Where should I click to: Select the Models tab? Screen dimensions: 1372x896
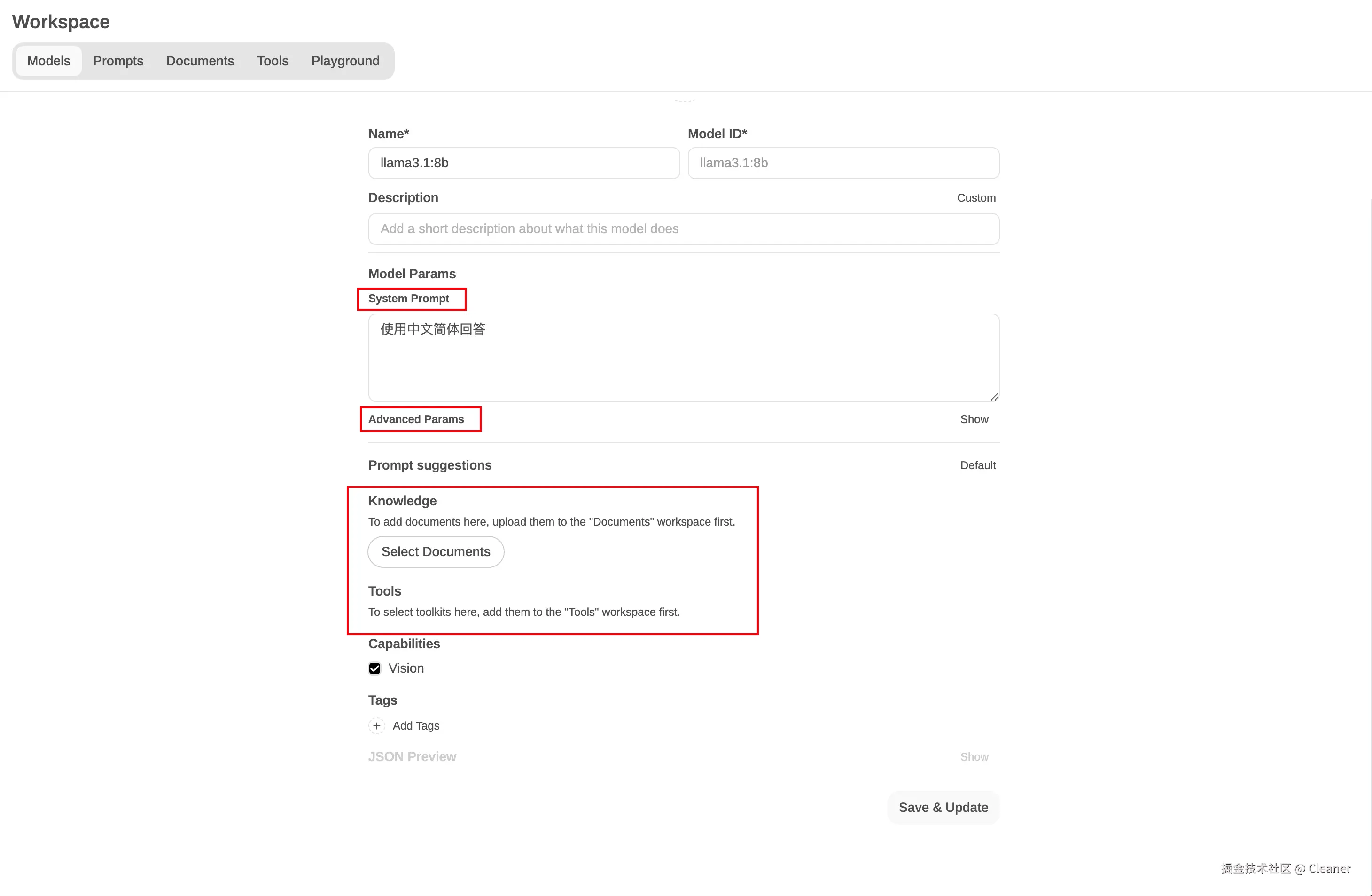click(49, 61)
